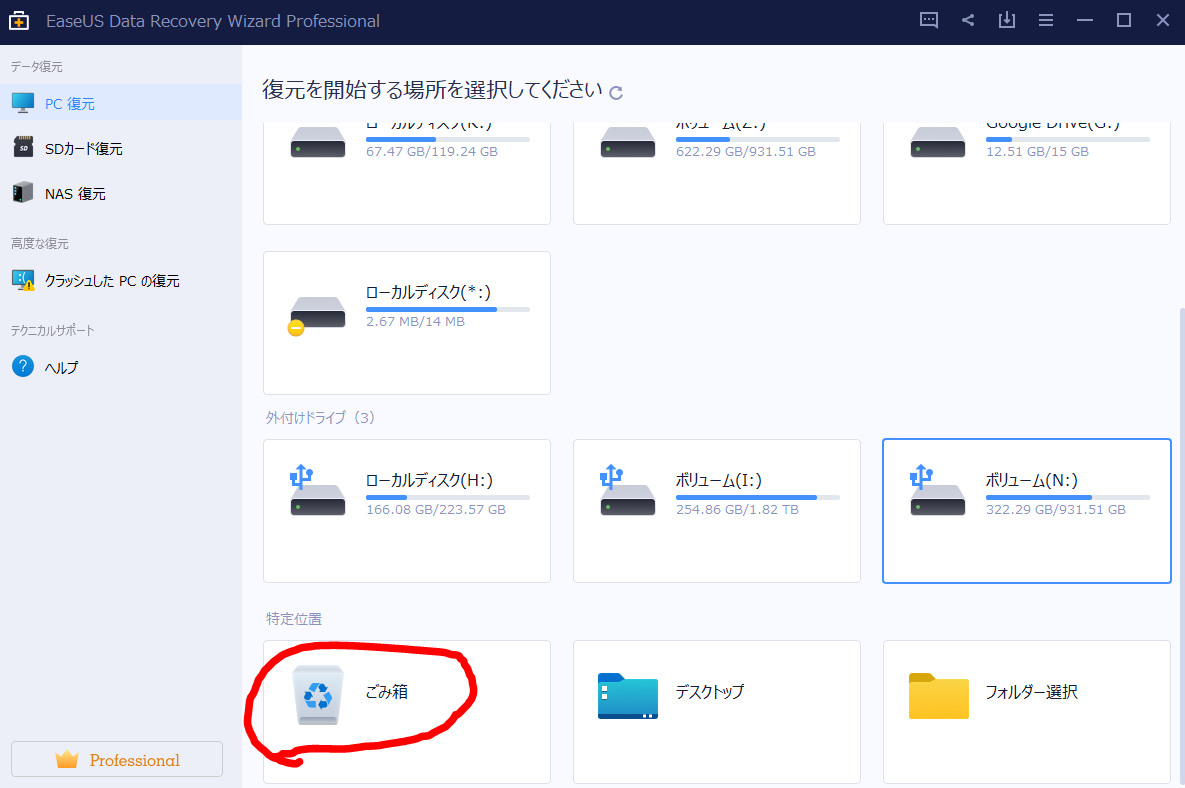Click the 外付けドライブ (3) section label
Image resolution: width=1185 pixels, height=788 pixels.
pos(320,418)
